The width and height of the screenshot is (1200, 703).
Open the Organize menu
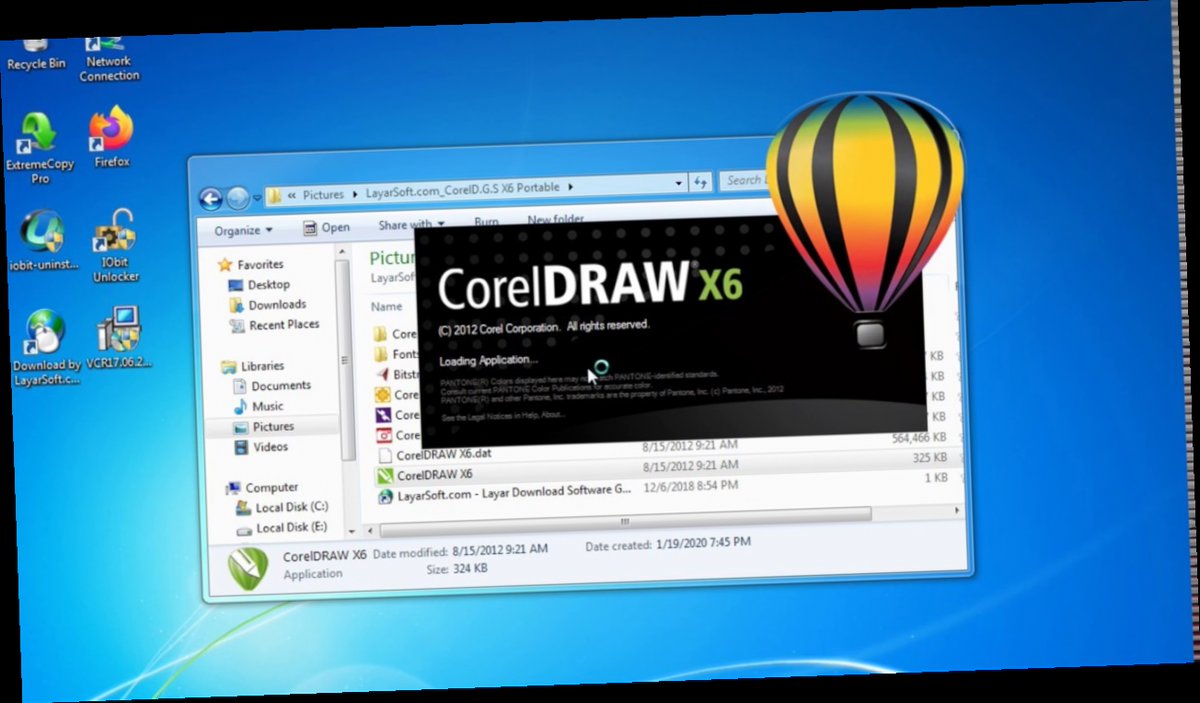(243, 230)
